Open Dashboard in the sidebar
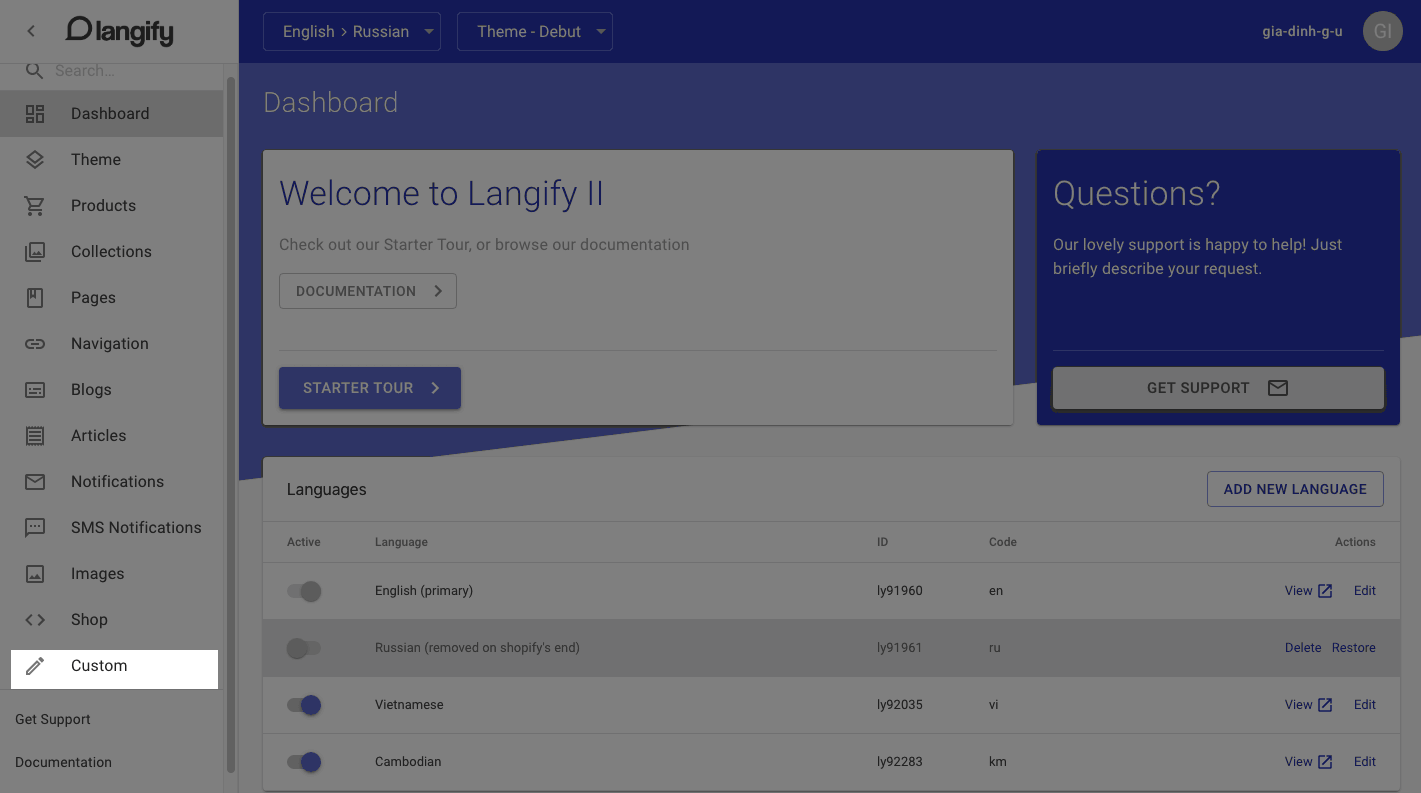The height and width of the screenshot is (793, 1421). (x=111, y=114)
